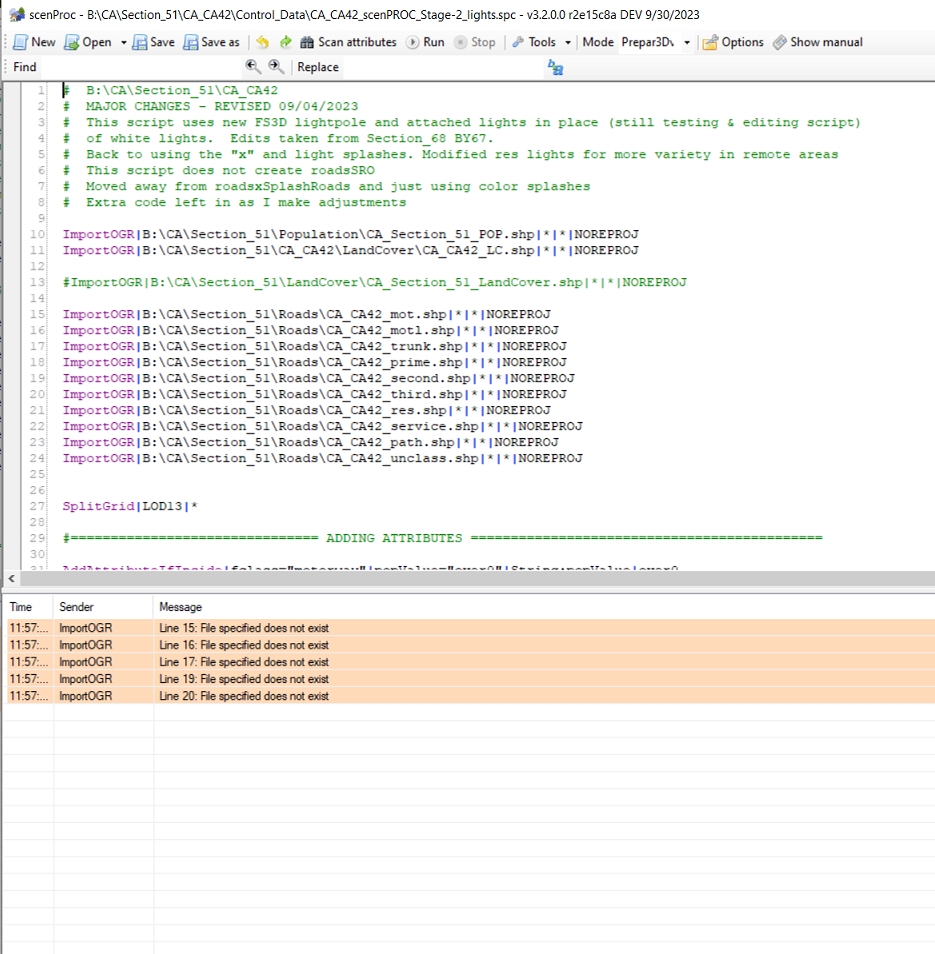Open the Options dialog
935x954 pixels.
click(x=733, y=42)
